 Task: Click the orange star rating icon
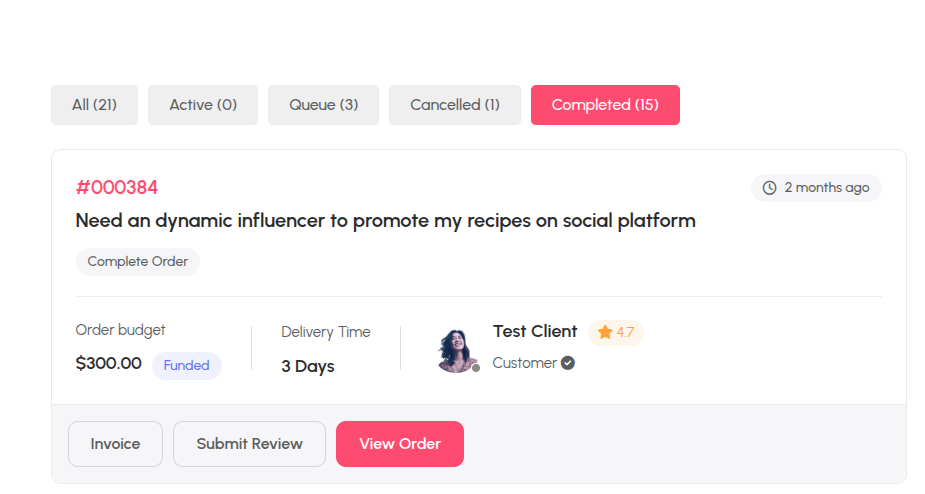point(605,332)
